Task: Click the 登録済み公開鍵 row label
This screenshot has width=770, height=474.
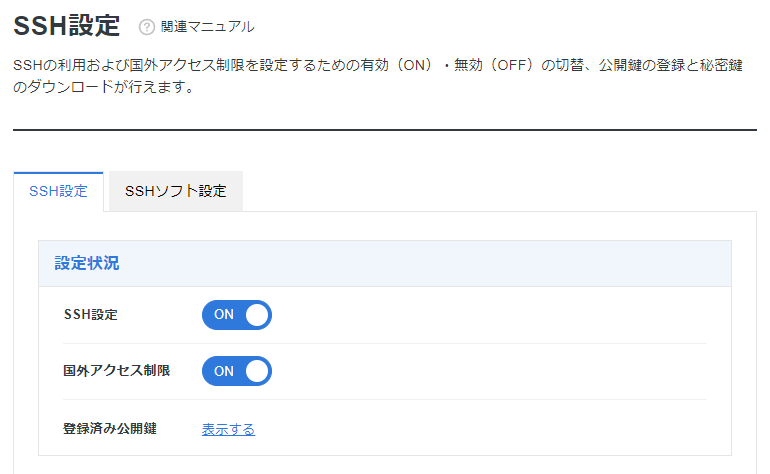Action: point(110,428)
